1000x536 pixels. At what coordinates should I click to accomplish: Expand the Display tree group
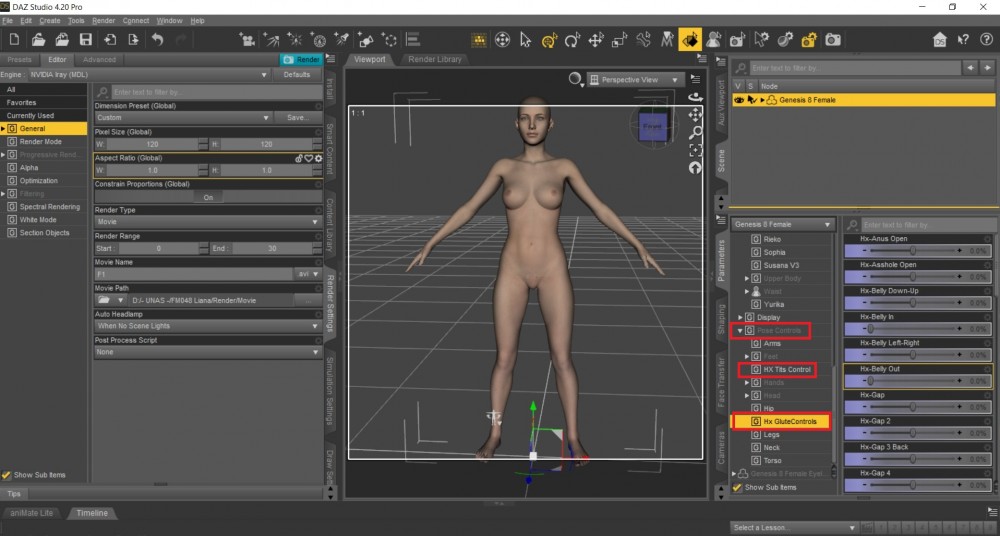point(740,317)
